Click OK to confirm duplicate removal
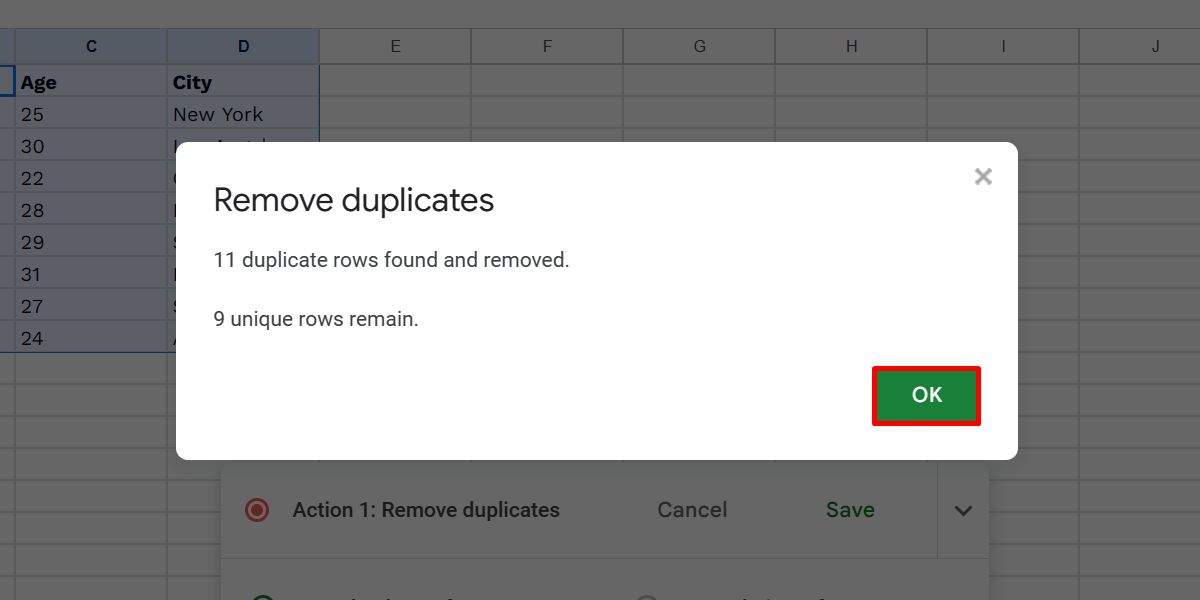Image resolution: width=1200 pixels, height=600 pixels. [x=925, y=395]
